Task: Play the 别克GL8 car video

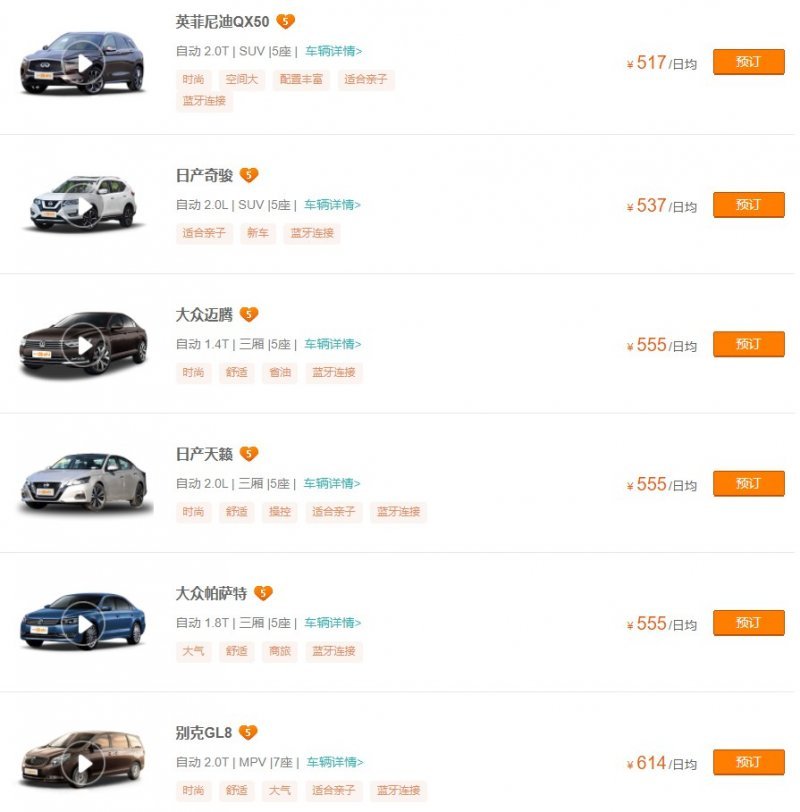Action: click(x=84, y=764)
